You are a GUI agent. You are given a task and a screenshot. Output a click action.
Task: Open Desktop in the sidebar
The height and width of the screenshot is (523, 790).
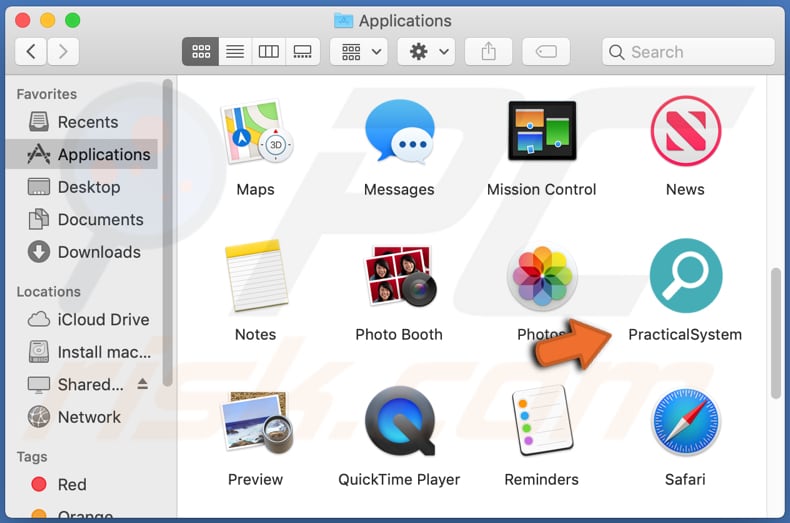coord(82,187)
